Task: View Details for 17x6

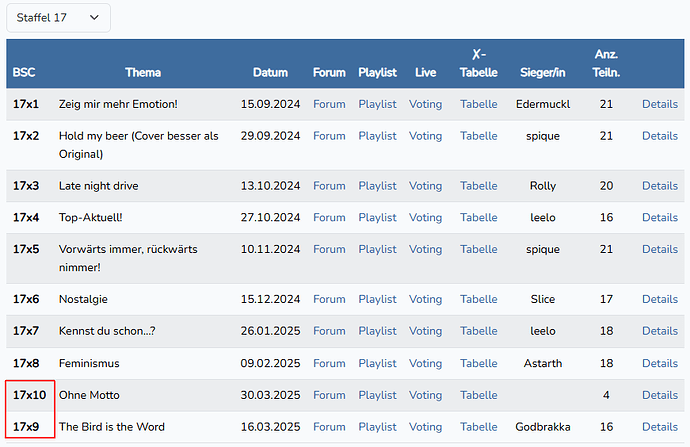Action: (x=660, y=300)
